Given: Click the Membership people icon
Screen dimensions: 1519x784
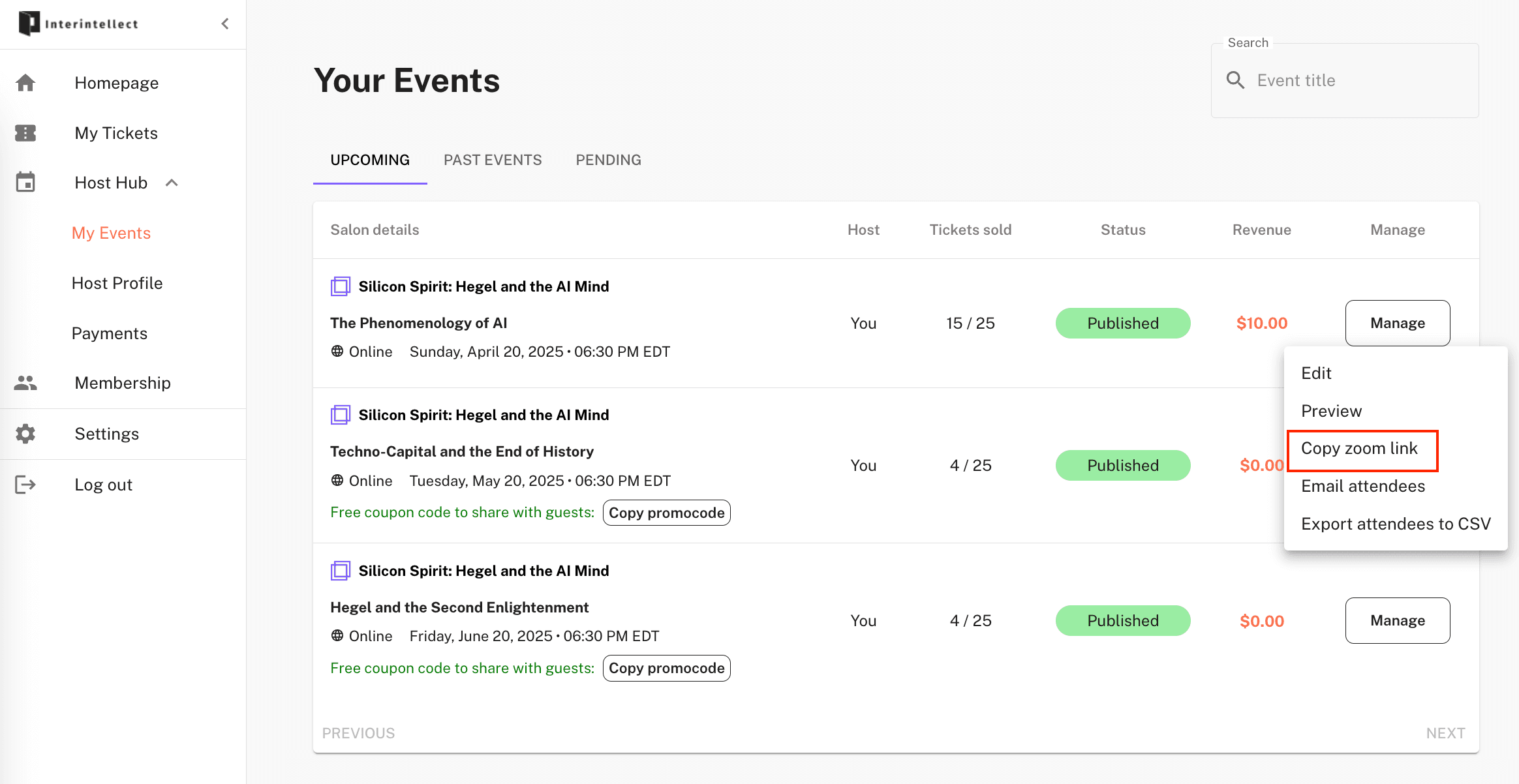Looking at the screenshot, I should (x=25, y=383).
